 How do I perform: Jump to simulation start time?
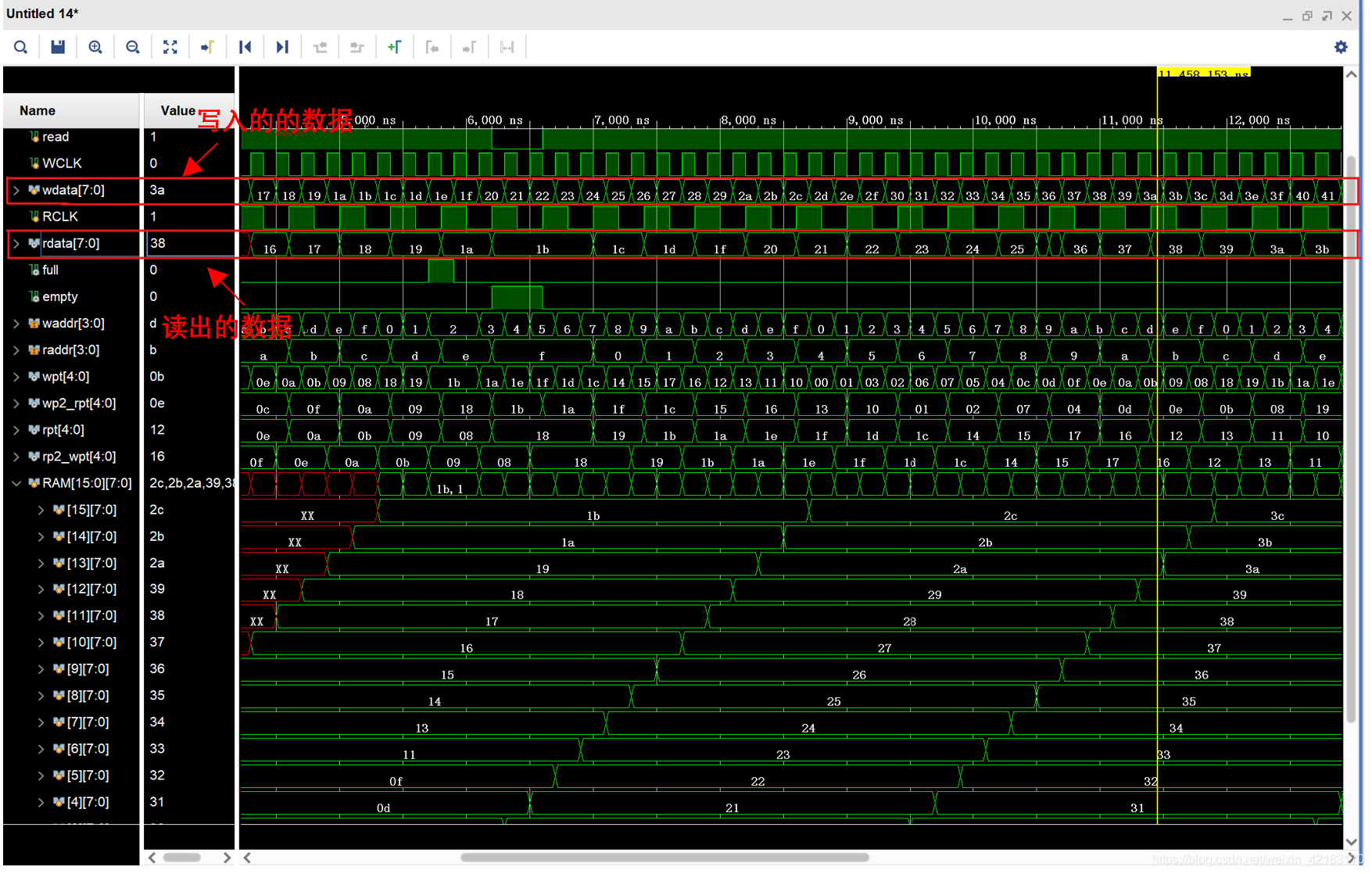[x=245, y=47]
